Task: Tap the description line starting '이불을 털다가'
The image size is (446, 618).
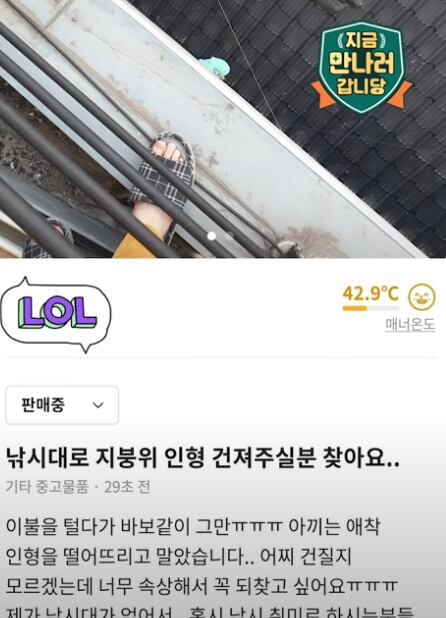Action: click(193, 526)
